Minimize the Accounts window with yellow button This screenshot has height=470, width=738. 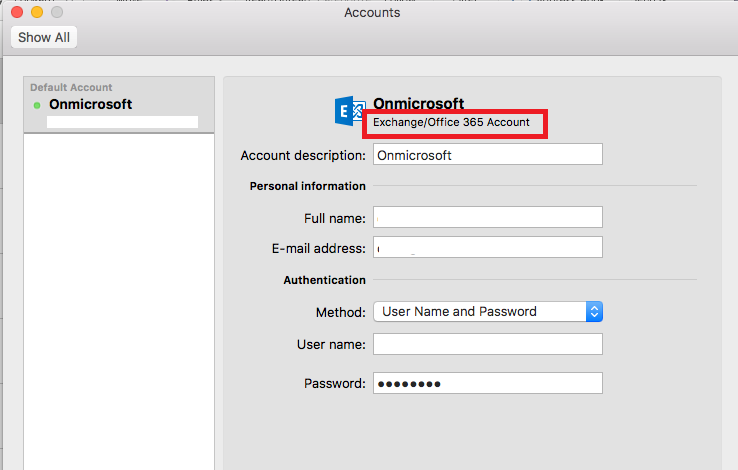point(37,12)
